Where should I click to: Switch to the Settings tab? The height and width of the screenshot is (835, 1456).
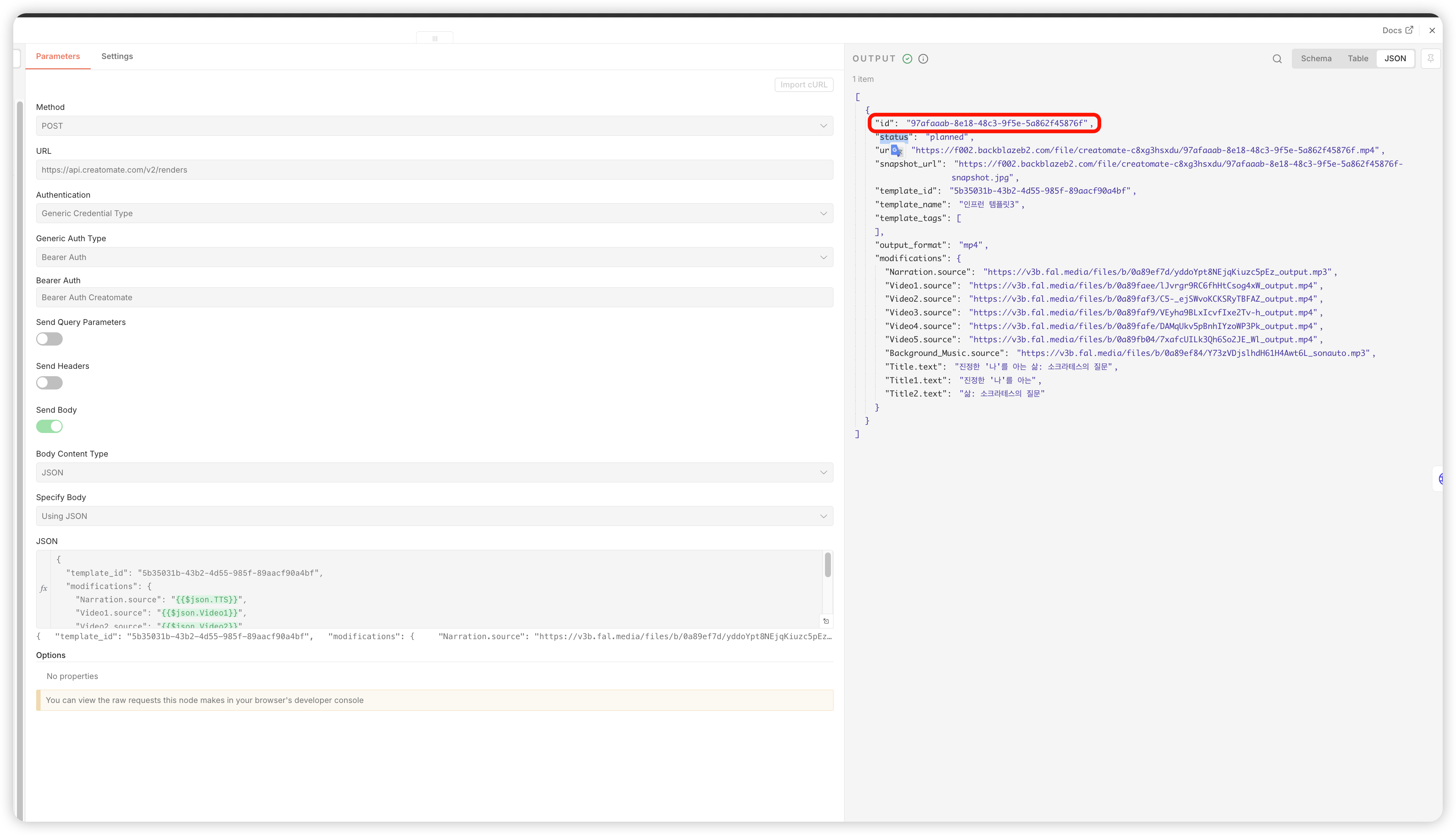pos(117,56)
